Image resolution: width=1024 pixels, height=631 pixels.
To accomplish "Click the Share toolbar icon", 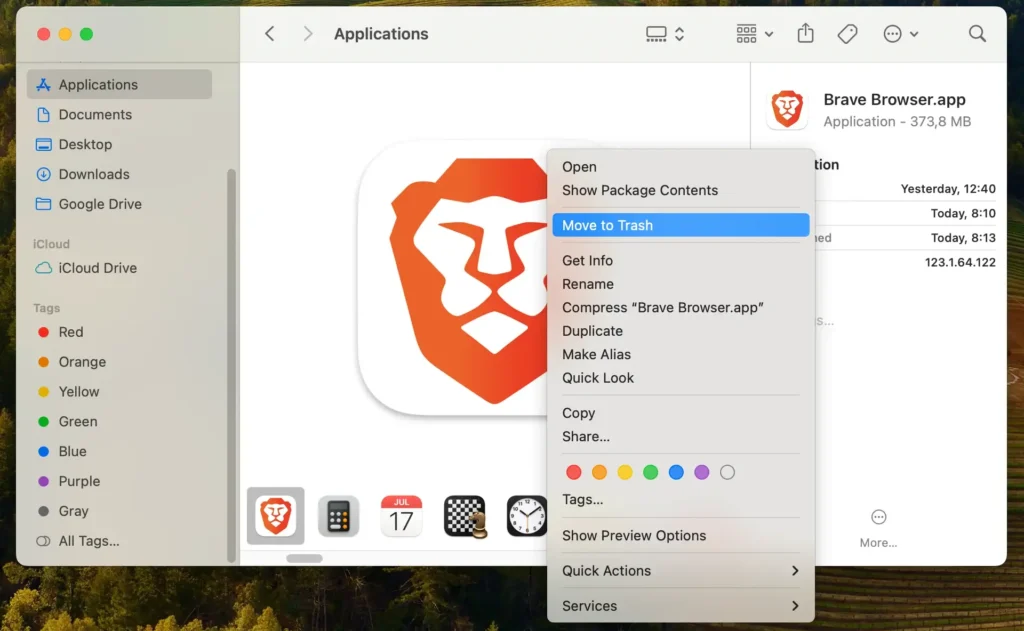I will 805,33.
